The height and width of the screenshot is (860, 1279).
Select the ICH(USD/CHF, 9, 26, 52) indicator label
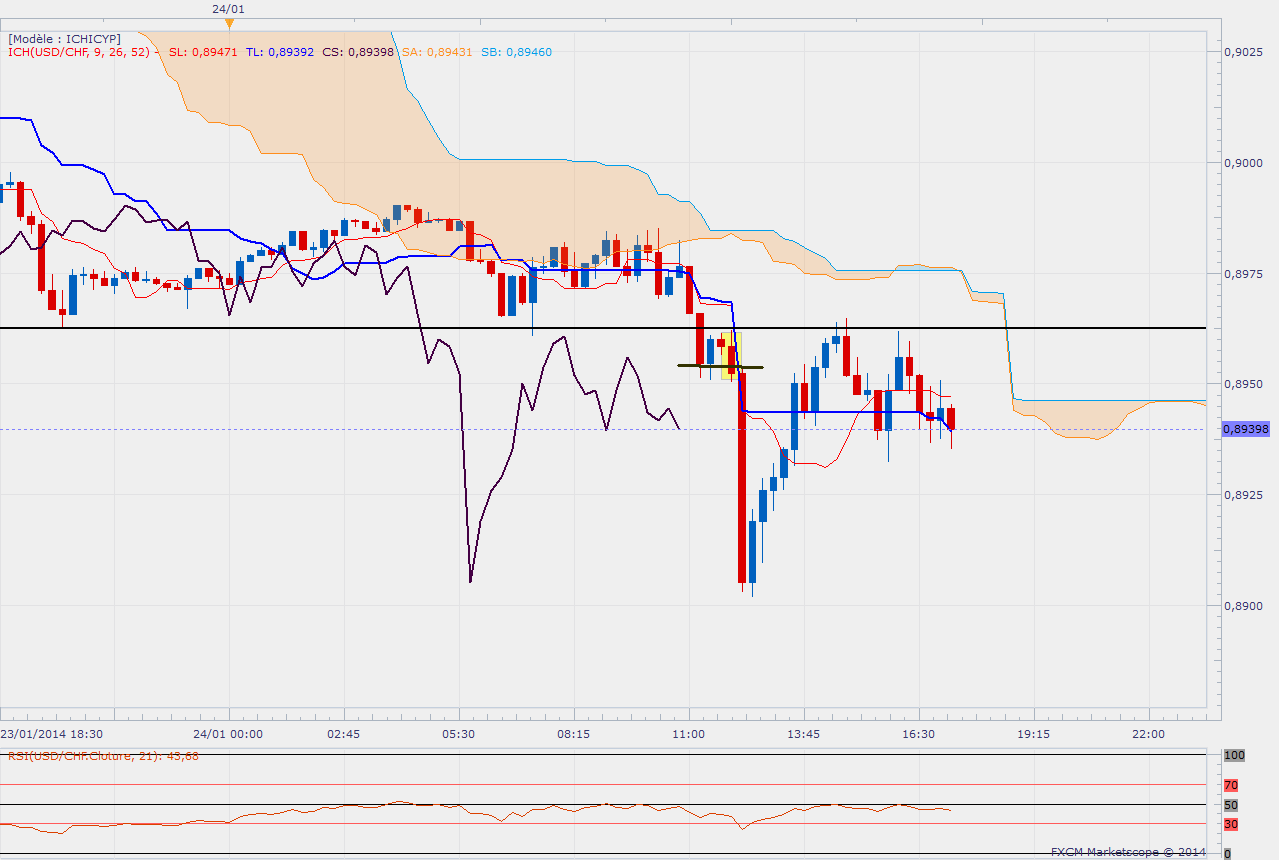[80, 52]
